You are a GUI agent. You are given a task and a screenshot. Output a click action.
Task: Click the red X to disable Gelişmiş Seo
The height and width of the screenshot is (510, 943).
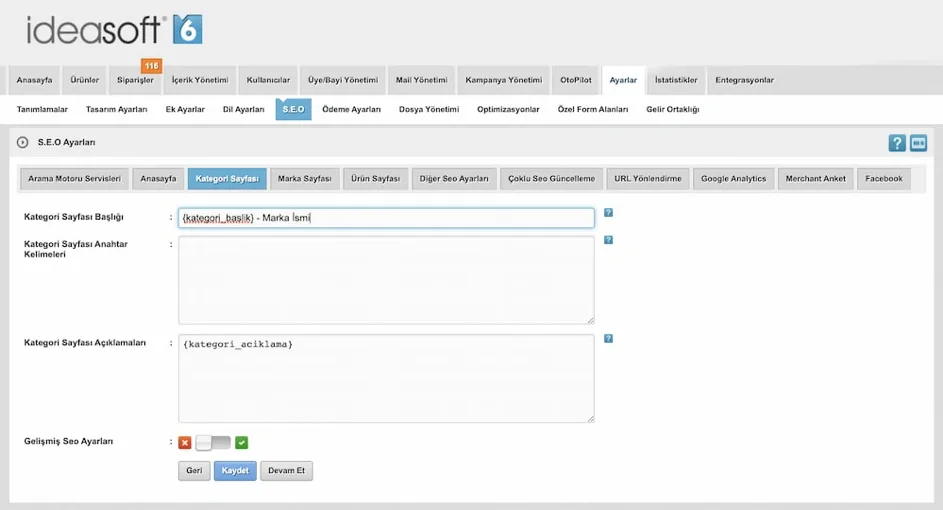[185, 443]
